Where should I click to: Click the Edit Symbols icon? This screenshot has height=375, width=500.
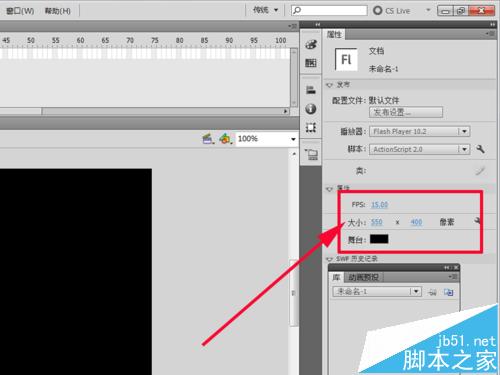[x=226, y=139]
